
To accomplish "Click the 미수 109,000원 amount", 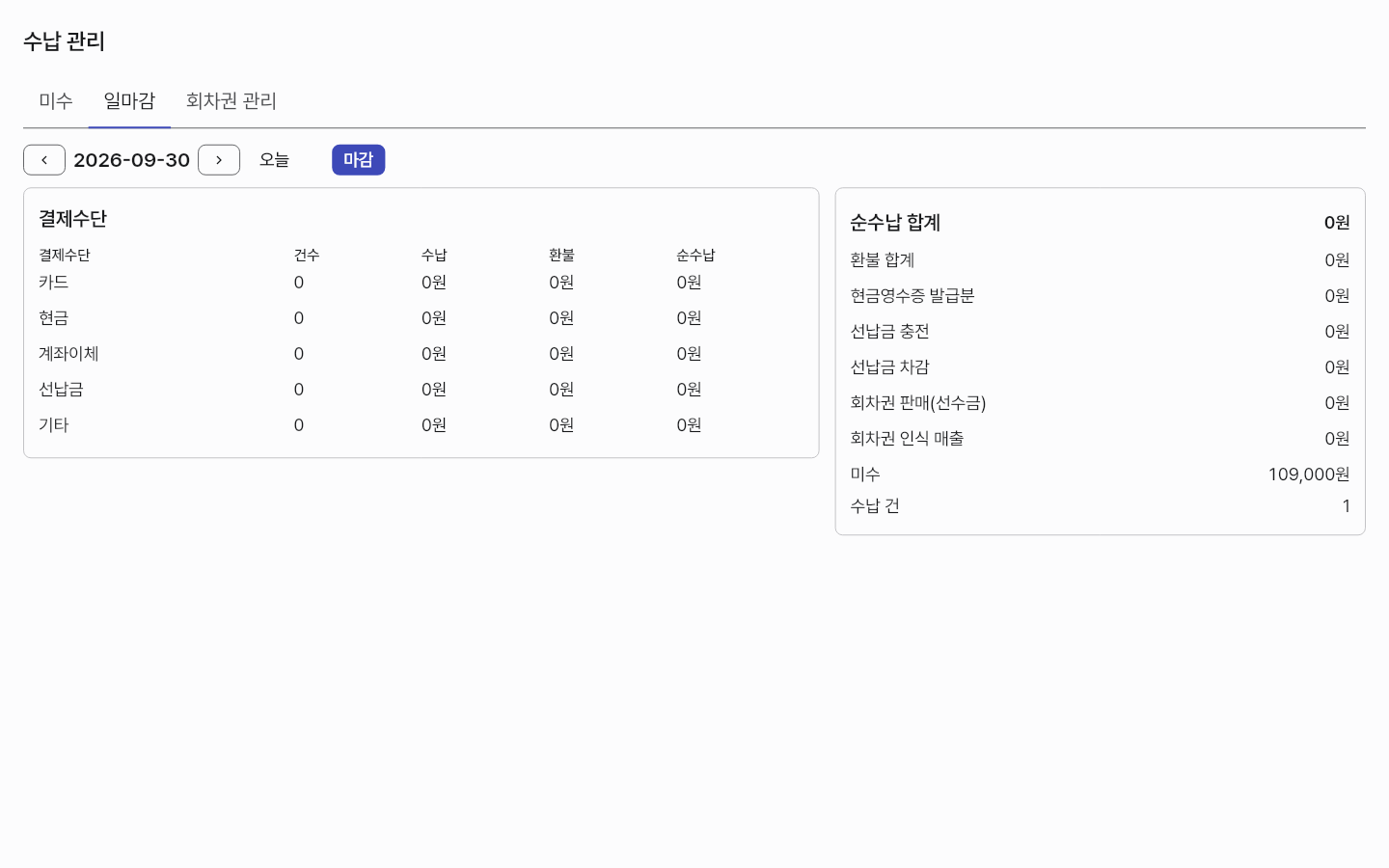I will (x=1309, y=475).
